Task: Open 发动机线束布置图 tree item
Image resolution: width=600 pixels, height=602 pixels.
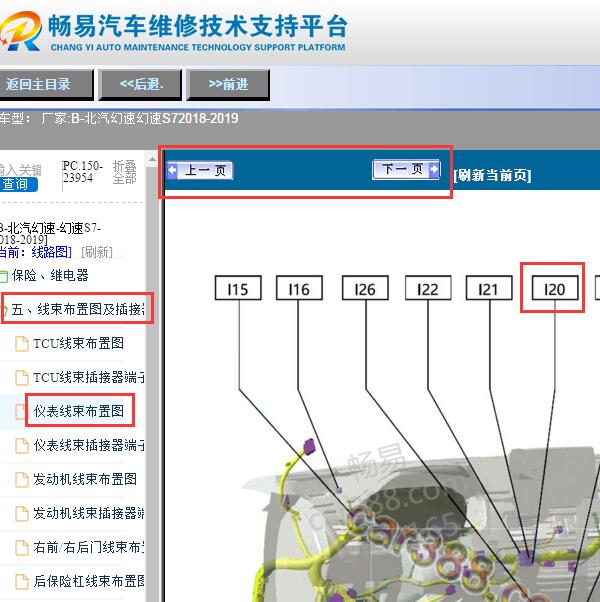Action: click(85, 479)
